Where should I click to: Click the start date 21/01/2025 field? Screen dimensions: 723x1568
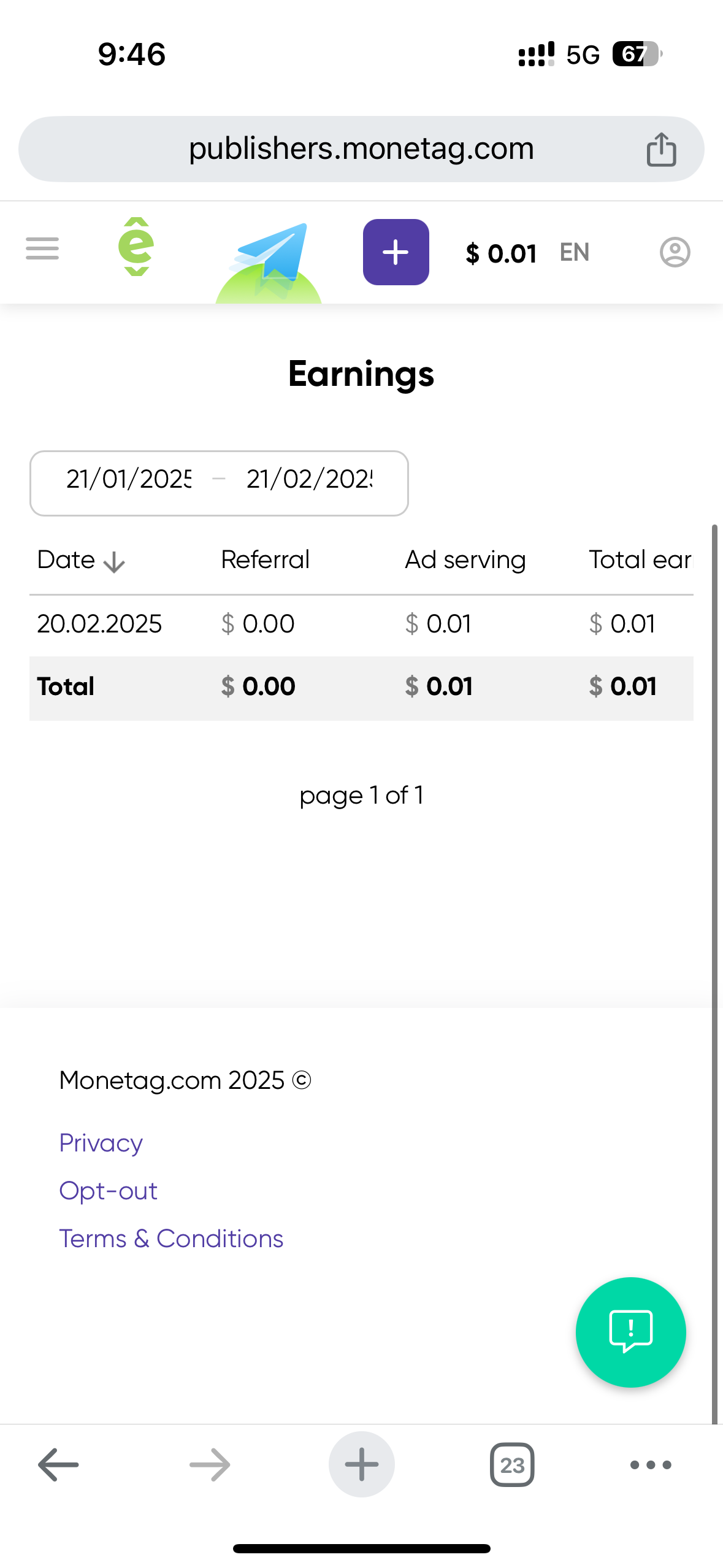[x=129, y=479]
